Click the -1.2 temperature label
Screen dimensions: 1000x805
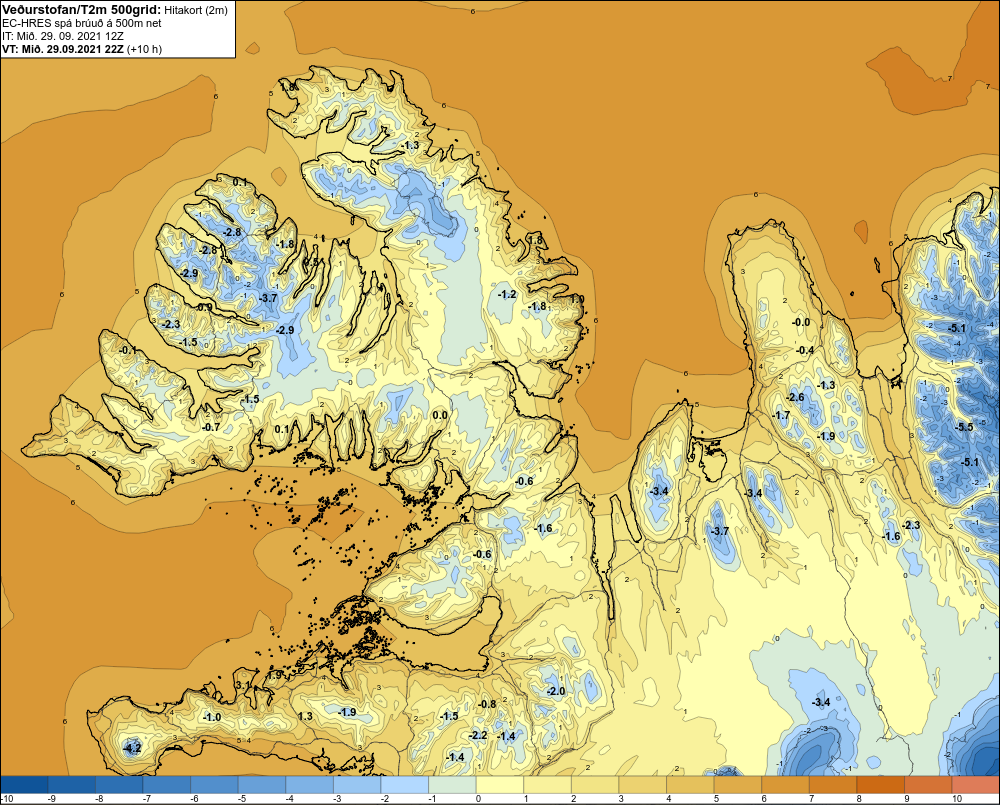(x=508, y=294)
